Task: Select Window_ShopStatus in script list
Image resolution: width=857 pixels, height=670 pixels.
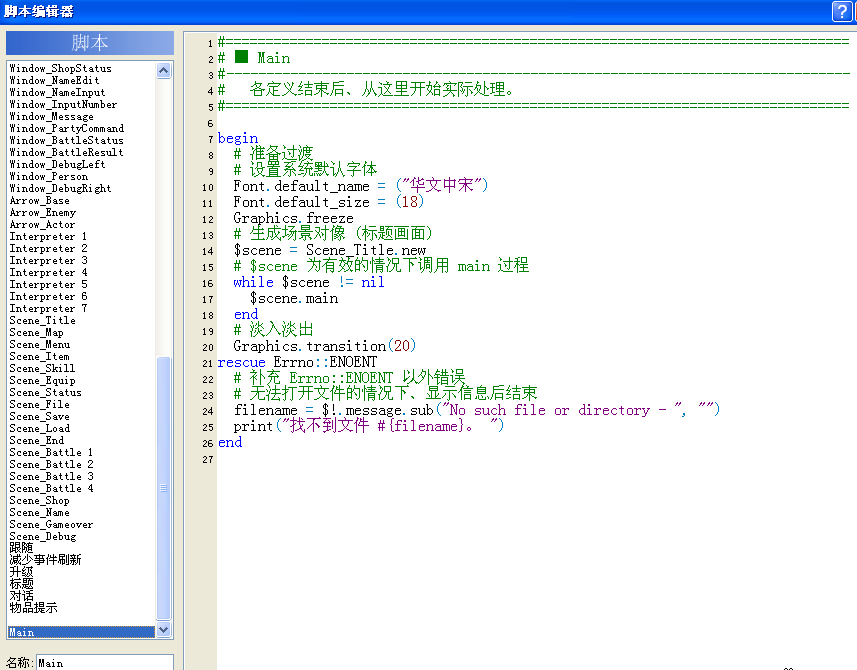Action: 61,68
